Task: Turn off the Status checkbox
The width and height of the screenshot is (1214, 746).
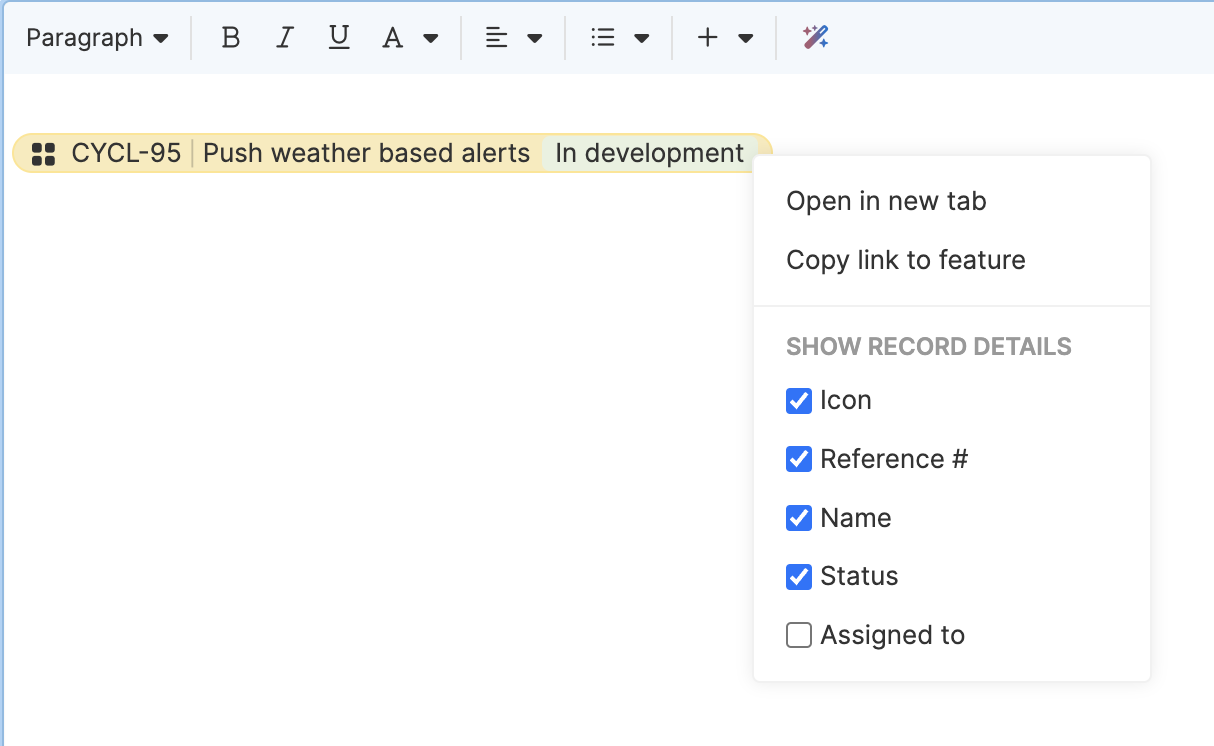Action: 799,576
